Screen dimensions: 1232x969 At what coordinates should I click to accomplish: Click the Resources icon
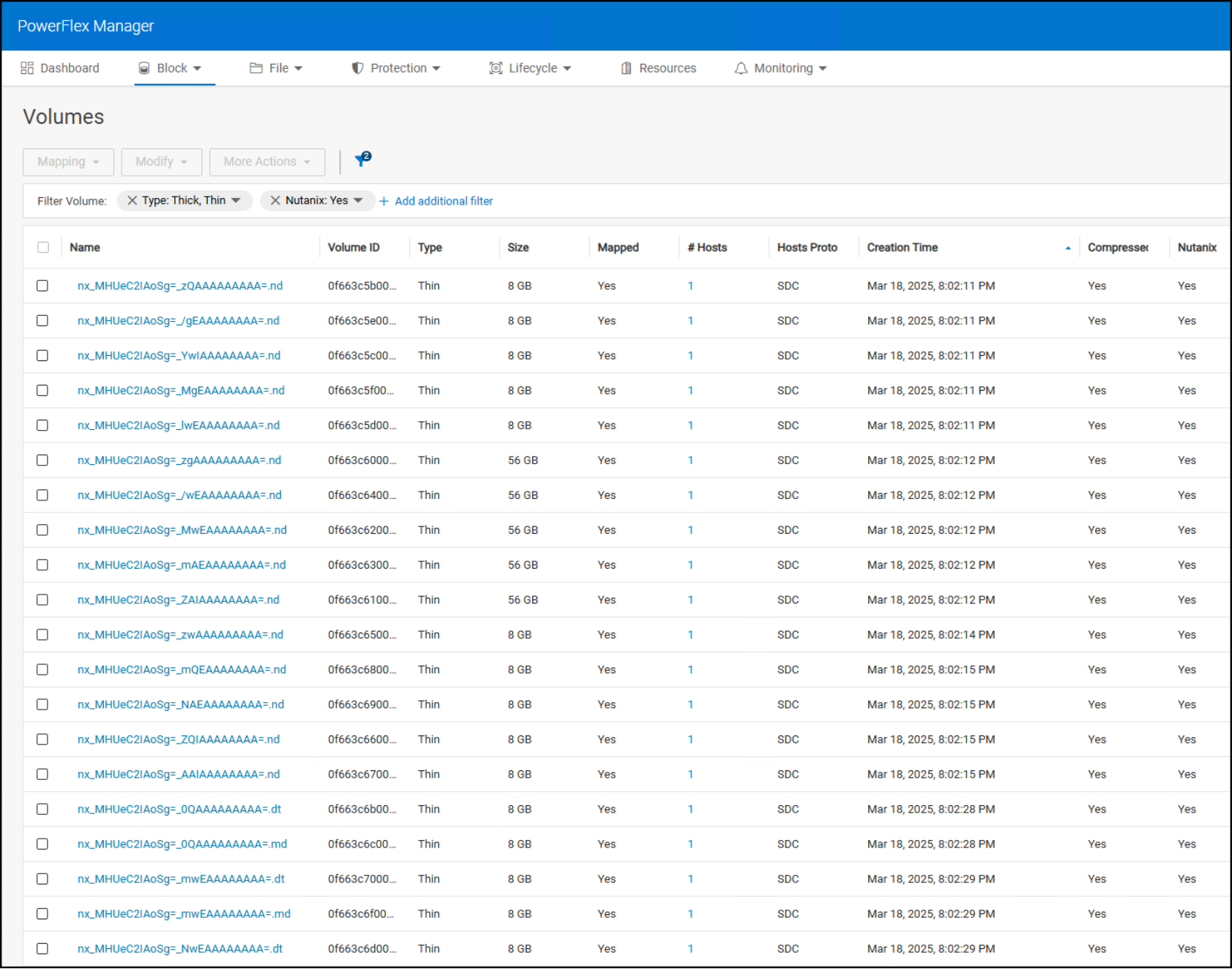coord(626,68)
